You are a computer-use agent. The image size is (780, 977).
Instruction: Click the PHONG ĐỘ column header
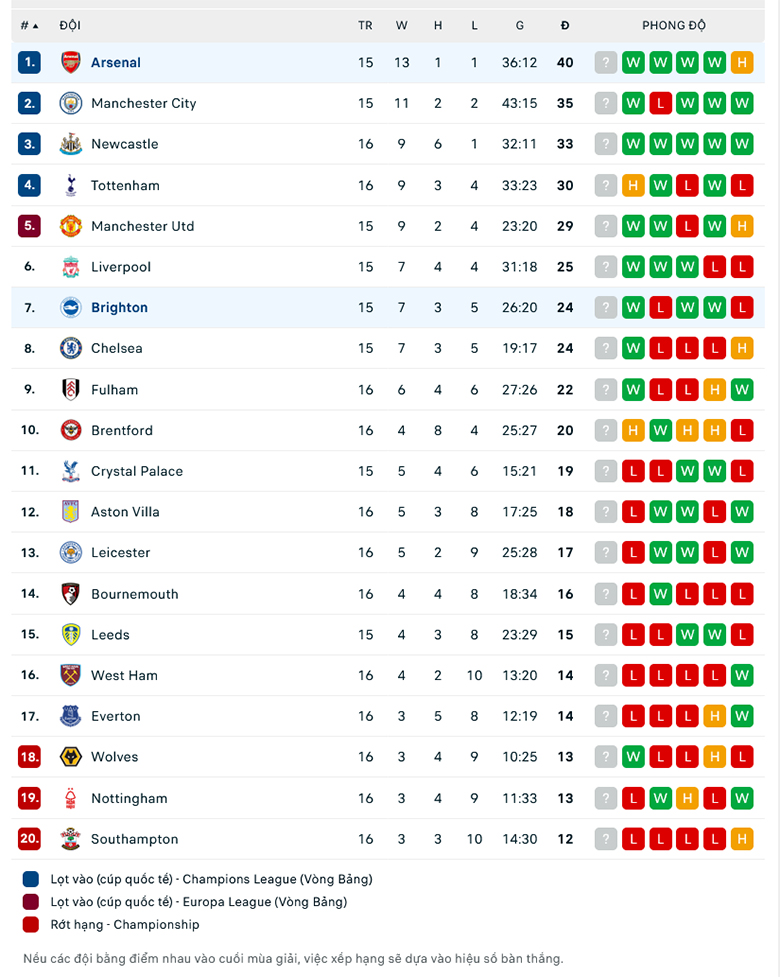(x=673, y=26)
